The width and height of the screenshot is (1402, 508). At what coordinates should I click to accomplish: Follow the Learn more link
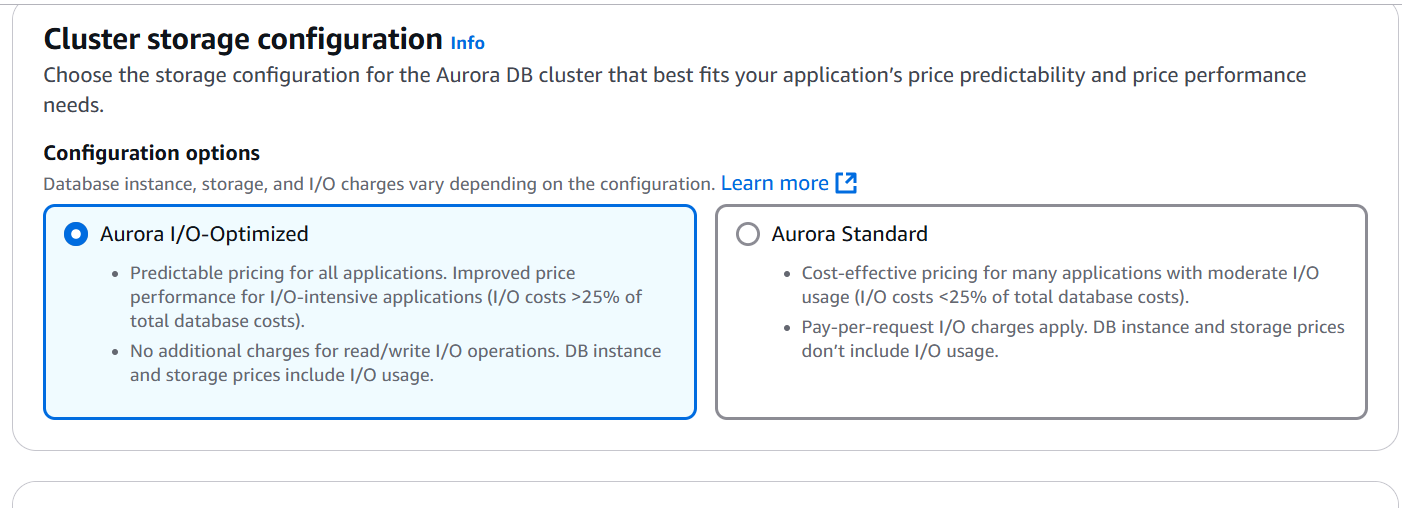click(x=774, y=183)
